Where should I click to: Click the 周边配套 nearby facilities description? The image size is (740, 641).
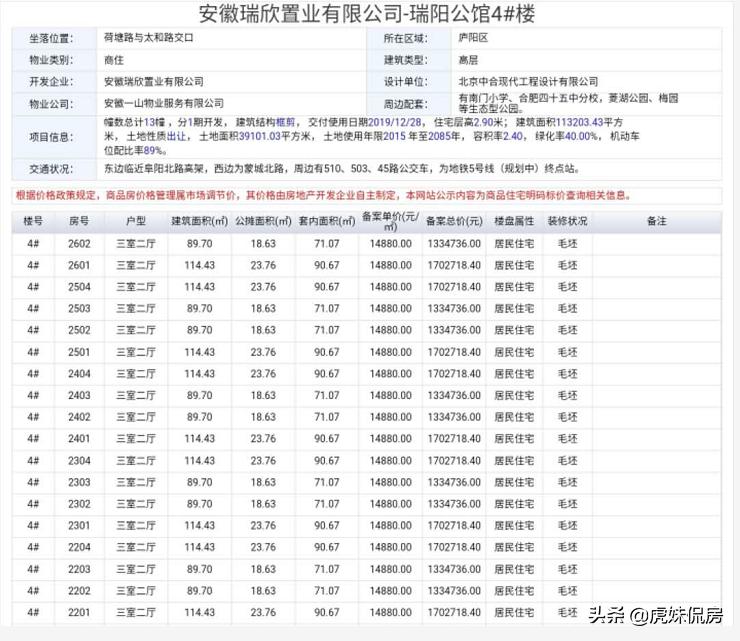click(x=568, y=103)
